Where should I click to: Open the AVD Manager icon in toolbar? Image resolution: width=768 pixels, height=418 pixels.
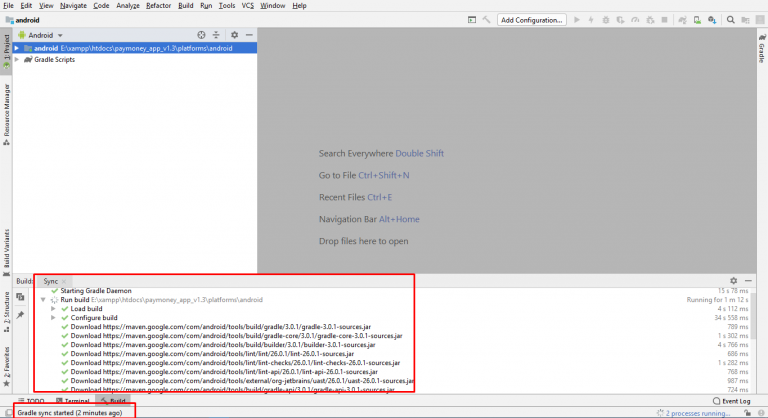point(696,19)
